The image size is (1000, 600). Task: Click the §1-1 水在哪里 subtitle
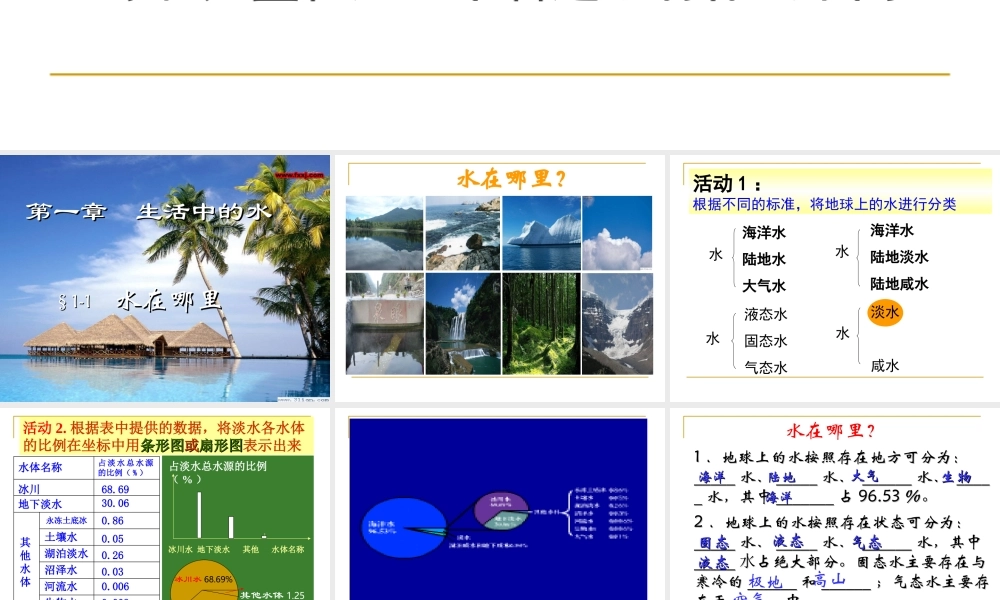140,301
